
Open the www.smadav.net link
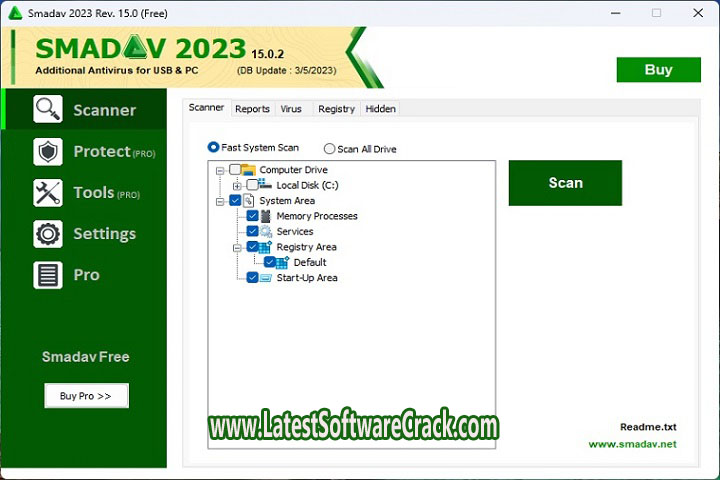(x=632, y=444)
